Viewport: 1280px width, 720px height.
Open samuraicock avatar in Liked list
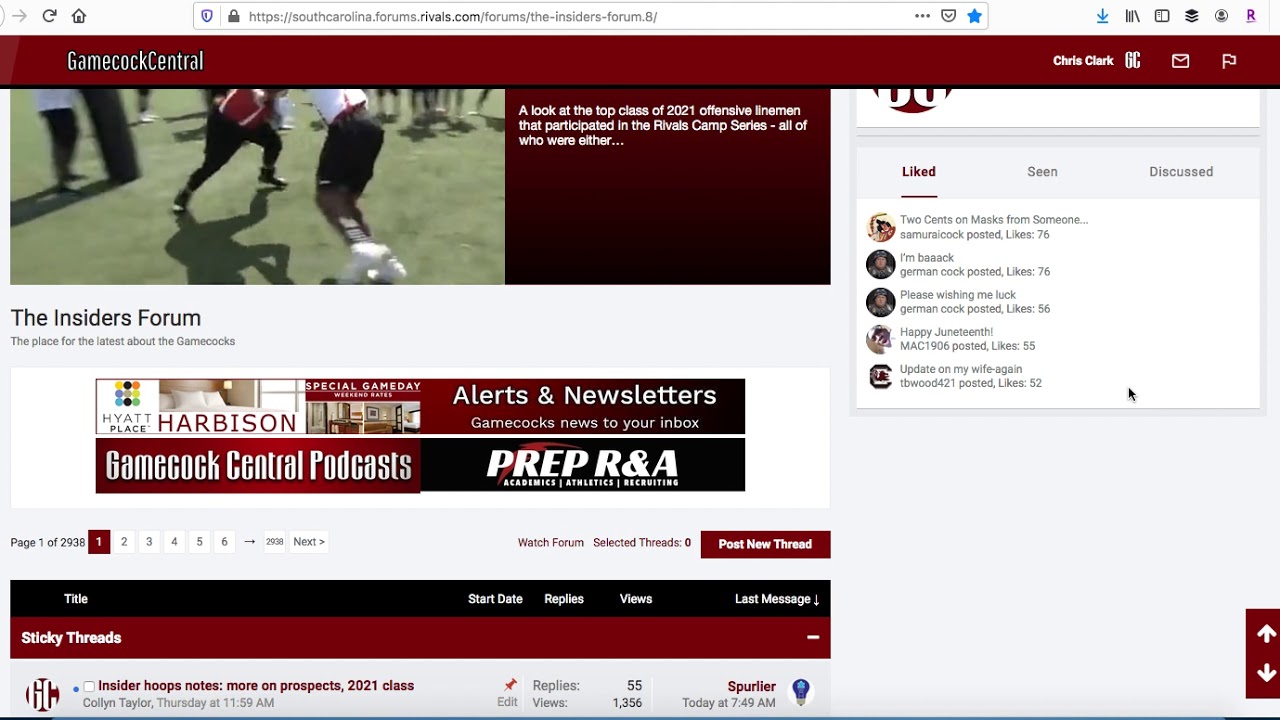click(880, 227)
